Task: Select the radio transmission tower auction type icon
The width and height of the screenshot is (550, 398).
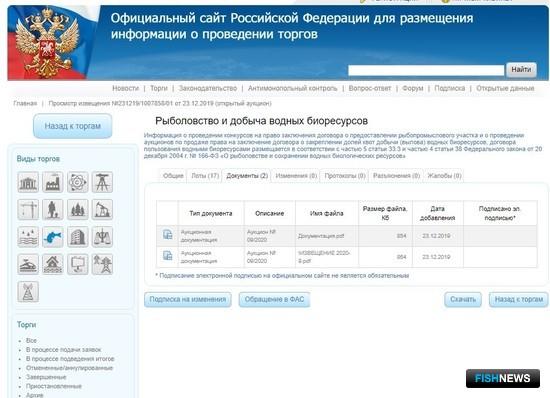Action: tap(28, 292)
